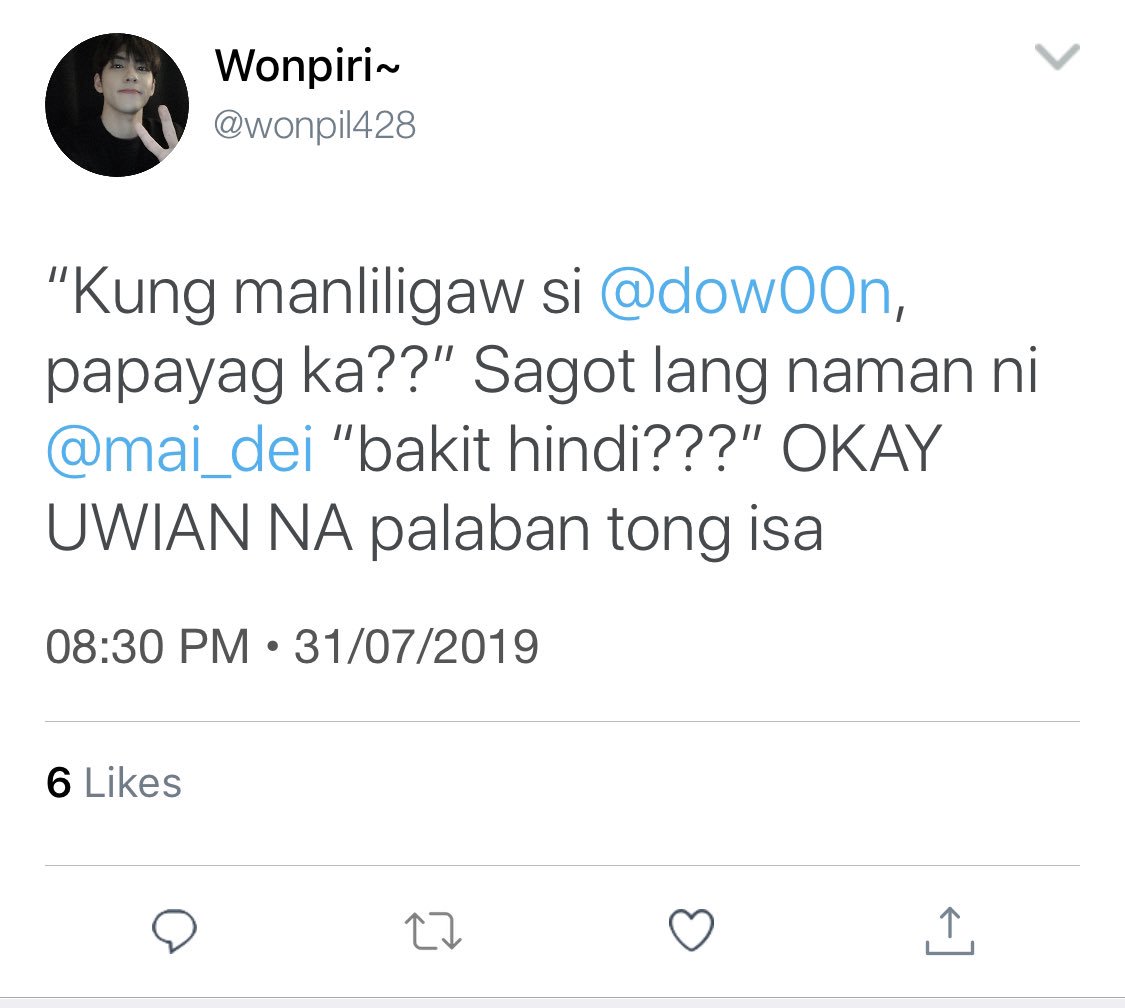Image resolution: width=1125 pixels, height=1008 pixels.
Task: Click the 'palaban tong isa' text
Action: [x=596, y=529]
